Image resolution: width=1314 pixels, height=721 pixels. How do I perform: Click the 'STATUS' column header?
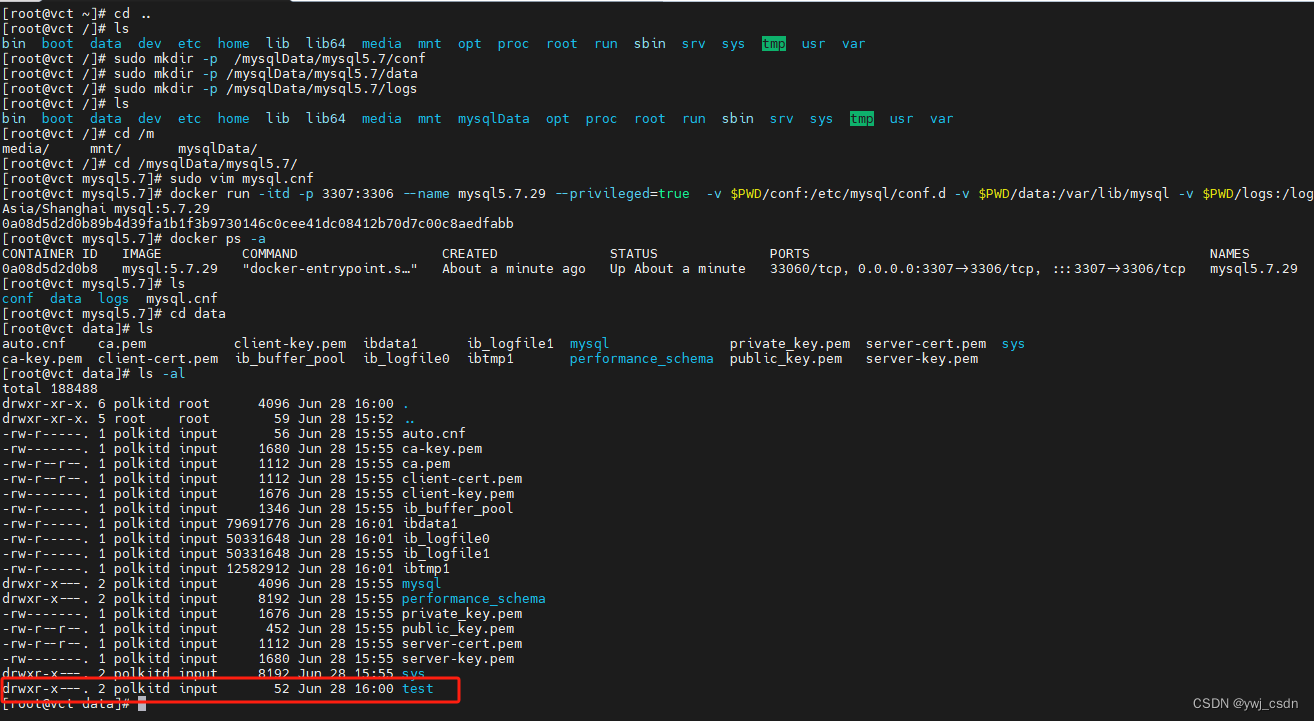[634, 254]
